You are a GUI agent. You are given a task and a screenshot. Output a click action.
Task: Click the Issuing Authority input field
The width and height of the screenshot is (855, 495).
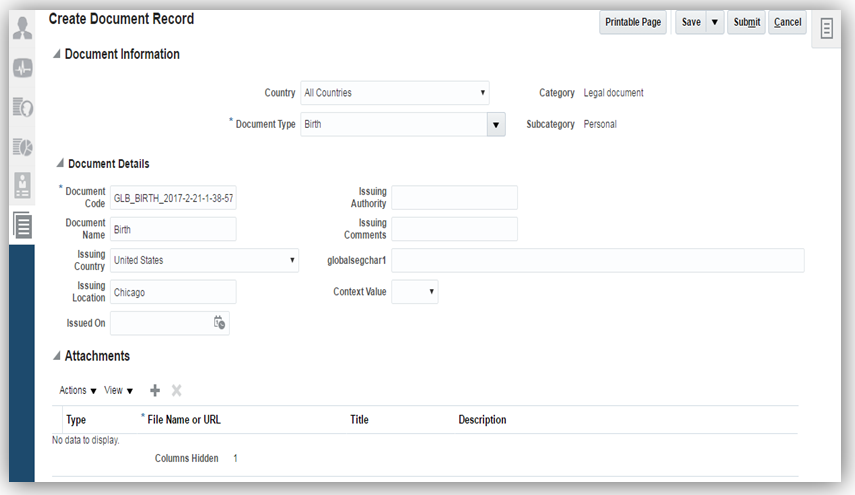[454, 198]
